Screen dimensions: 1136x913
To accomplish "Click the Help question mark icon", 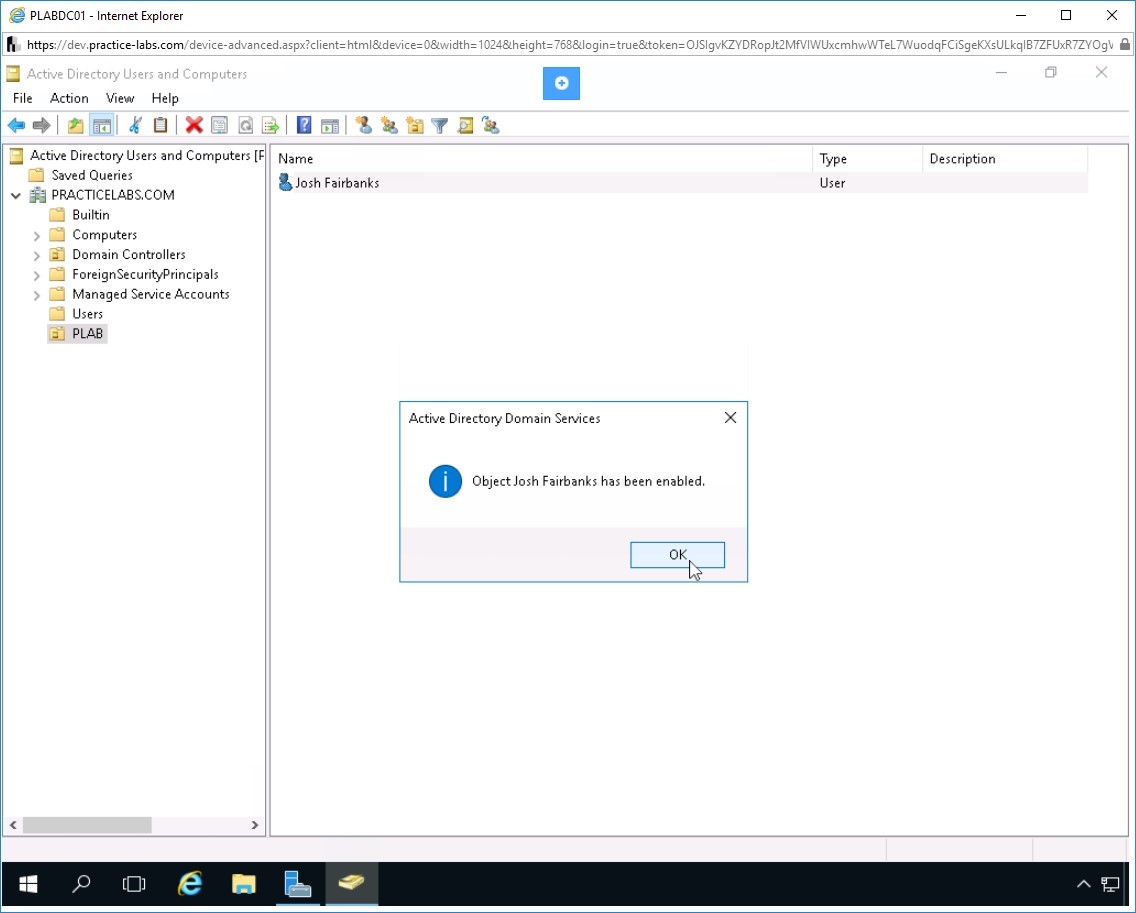I will point(304,125).
